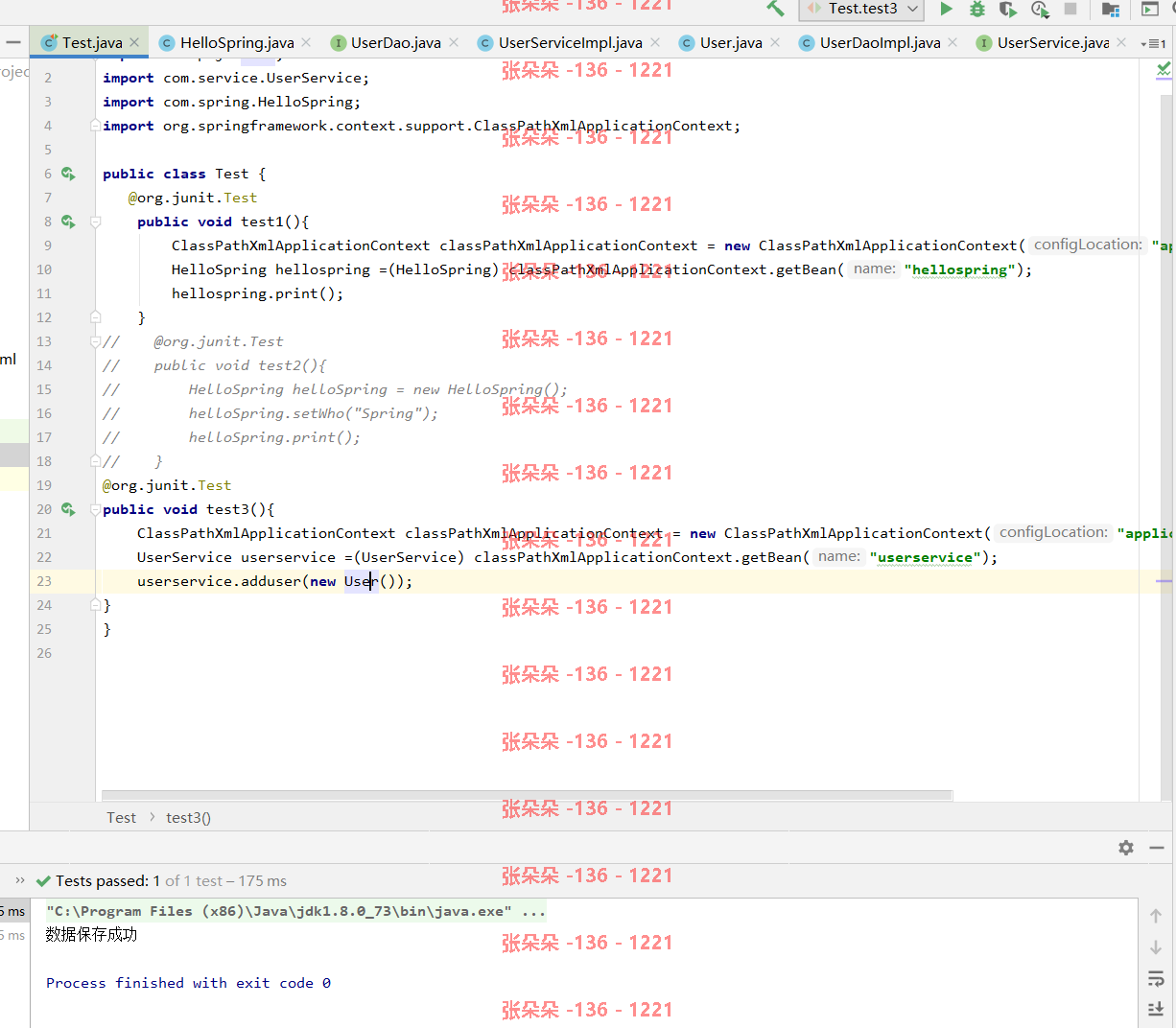The image size is (1176, 1028).
Task: Click scroll to end of console icon
Action: tap(1156, 1009)
